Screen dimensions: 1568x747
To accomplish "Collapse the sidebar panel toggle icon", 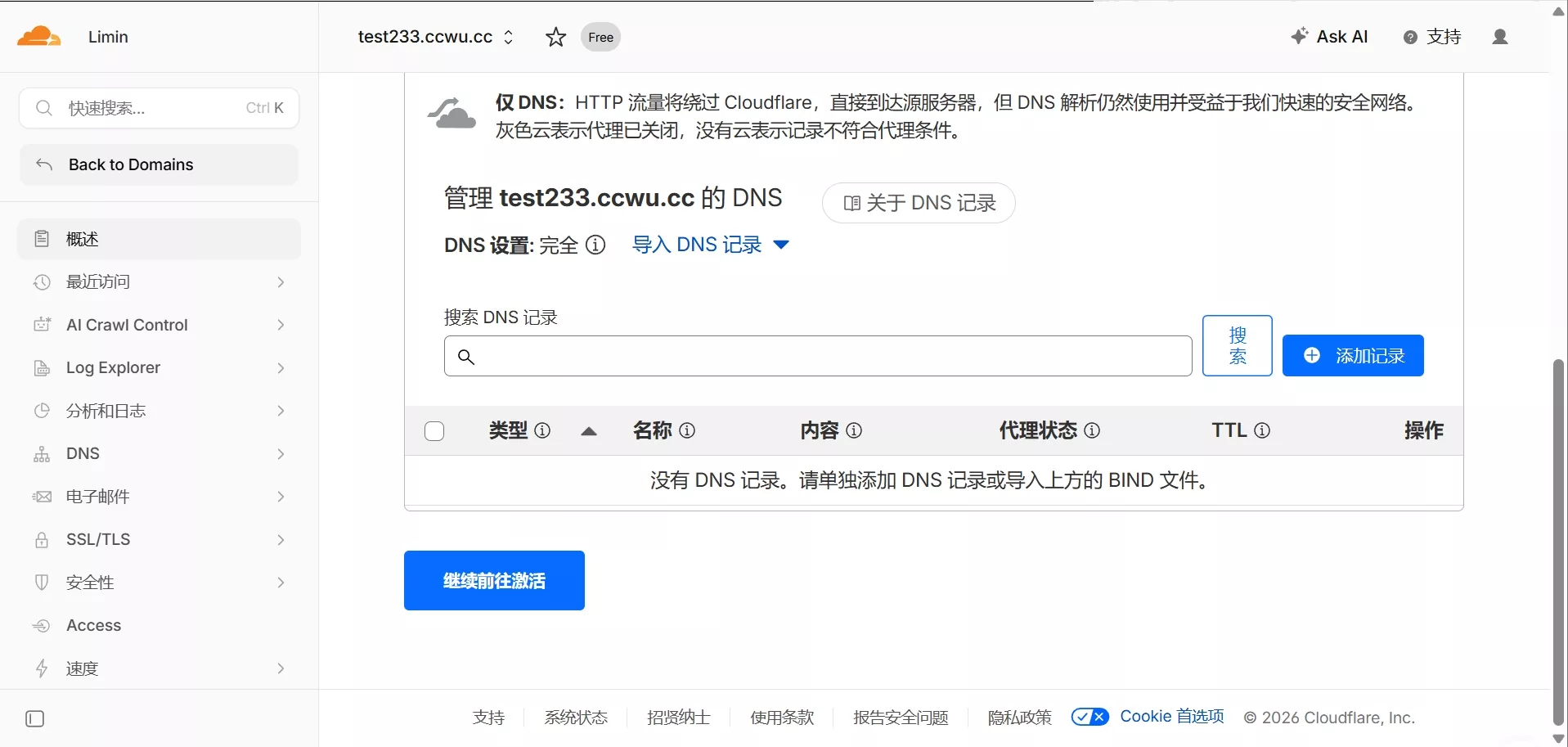I will click(35, 719).
